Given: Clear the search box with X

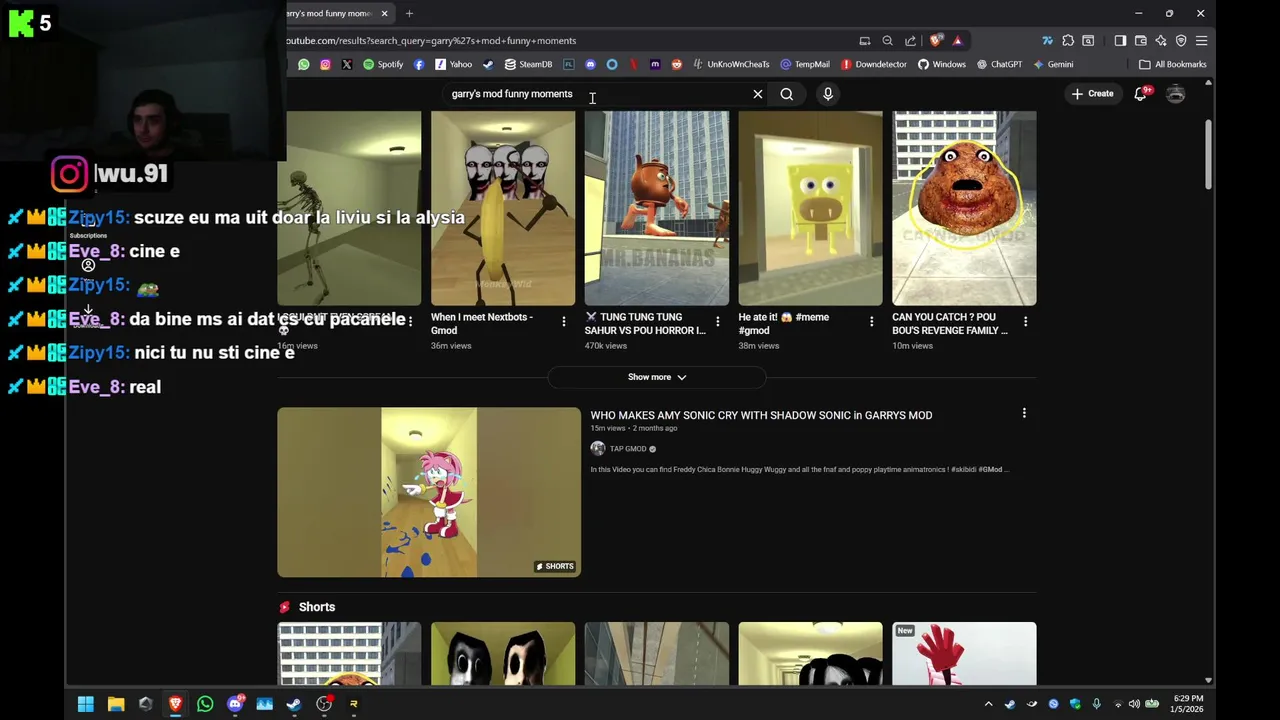Looking at the screenshot, I should click(x=758, y=94).
